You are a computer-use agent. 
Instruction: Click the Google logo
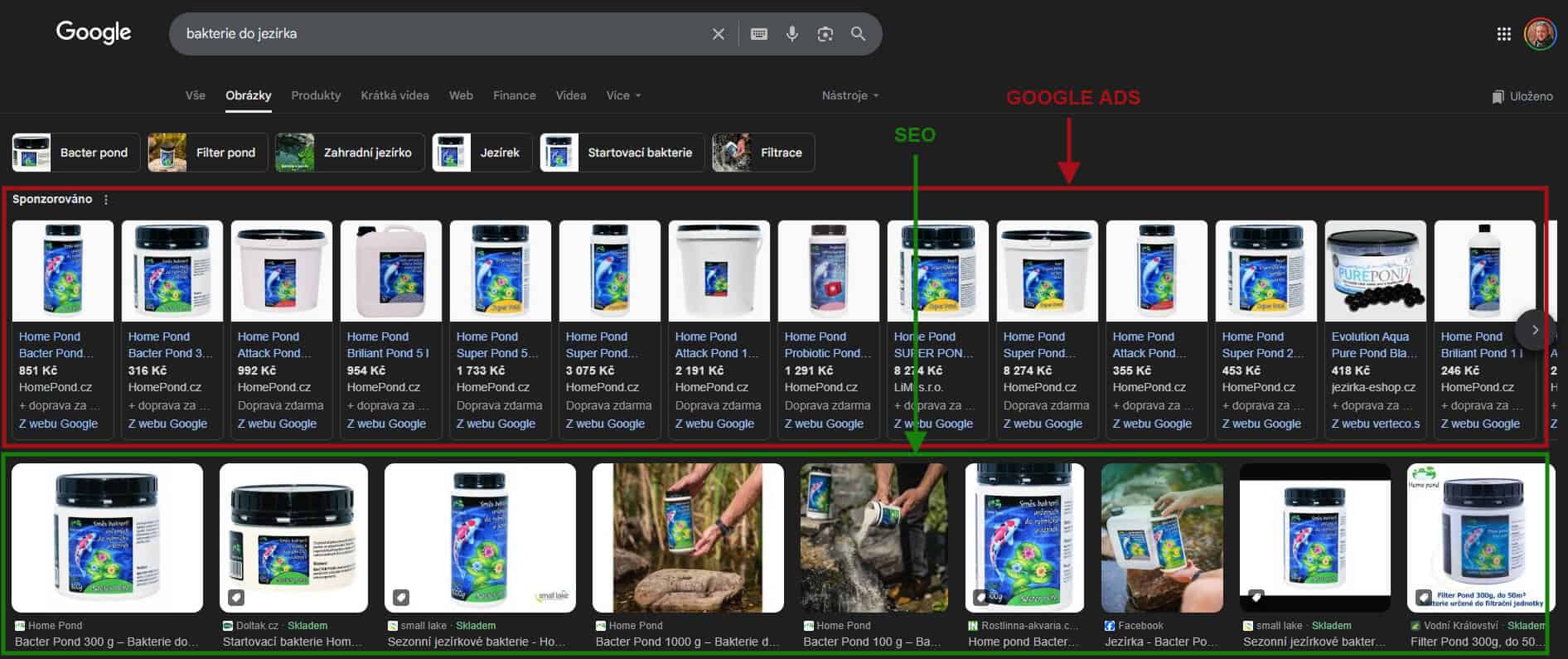click(x=94, y=32)
